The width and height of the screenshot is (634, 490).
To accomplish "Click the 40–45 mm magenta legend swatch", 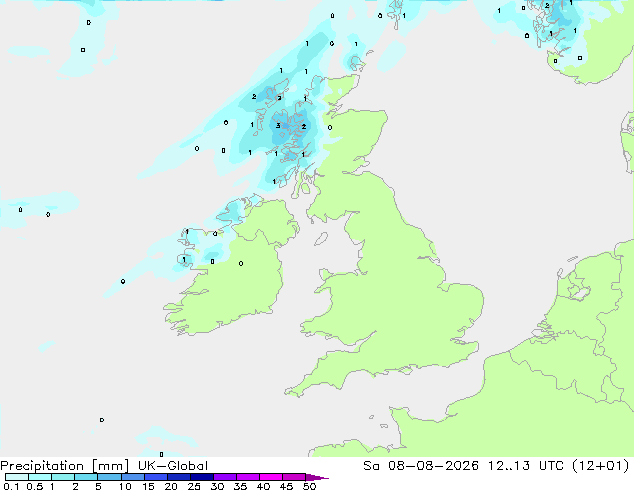I will click(x=271, y=477).
